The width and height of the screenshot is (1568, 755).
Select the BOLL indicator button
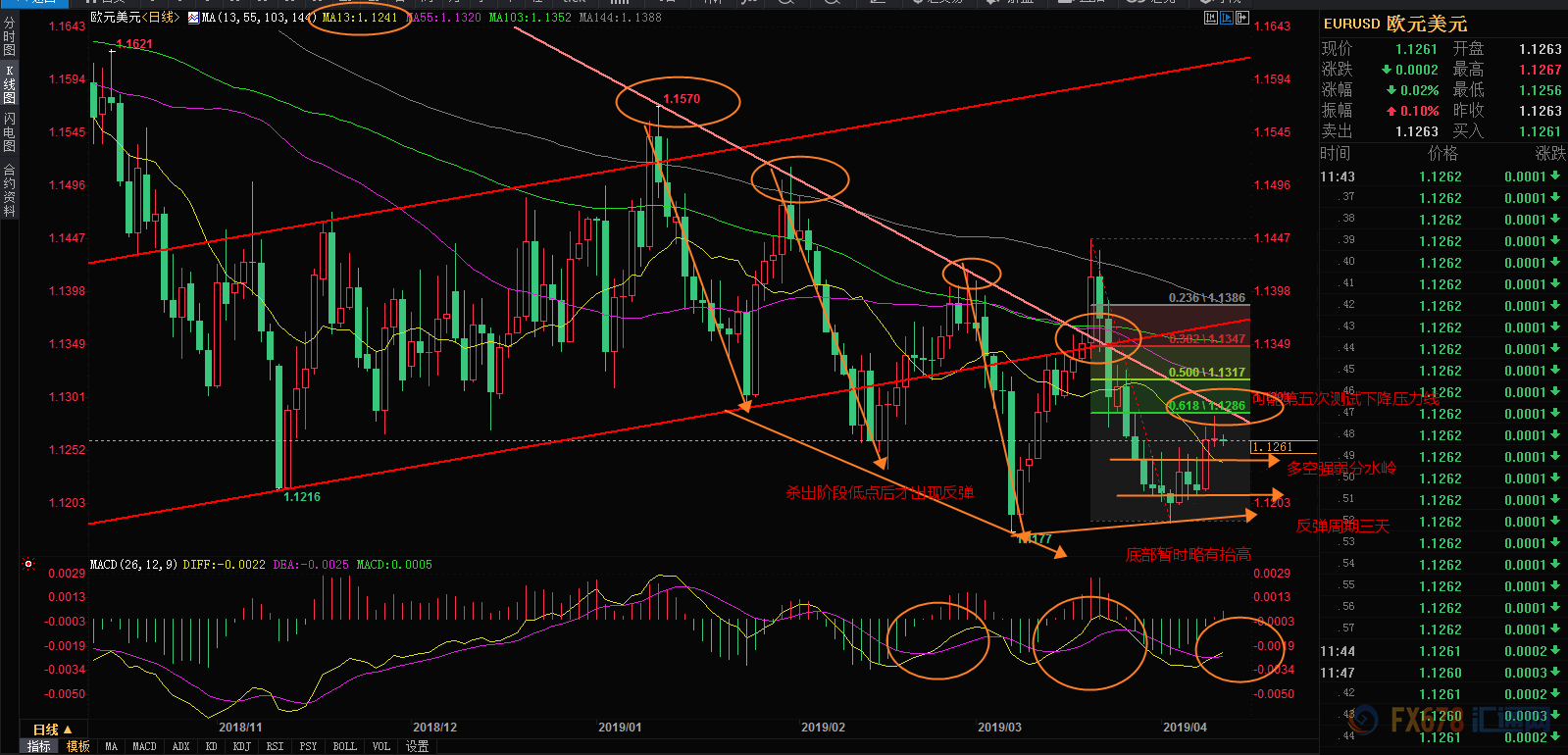click(x=344, y=746)
